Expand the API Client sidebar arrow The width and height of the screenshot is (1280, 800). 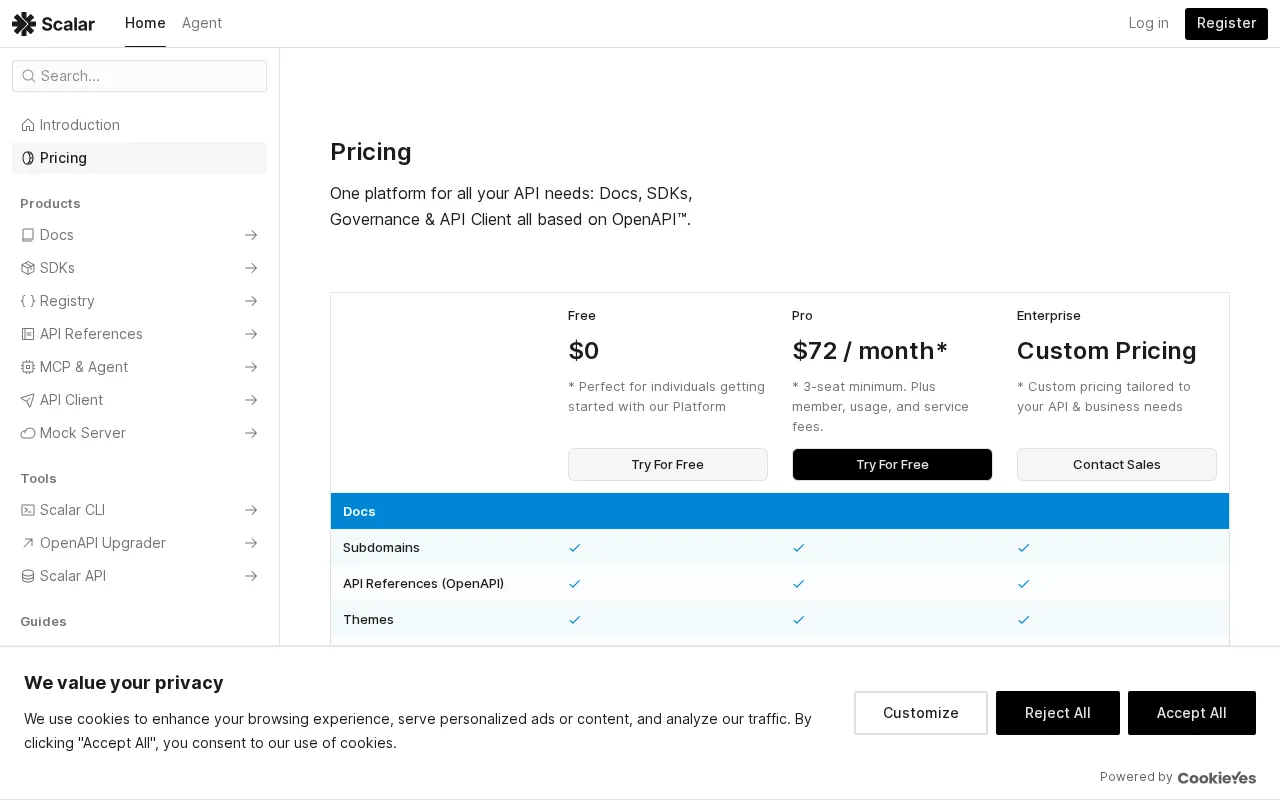[x=251, y=400]
